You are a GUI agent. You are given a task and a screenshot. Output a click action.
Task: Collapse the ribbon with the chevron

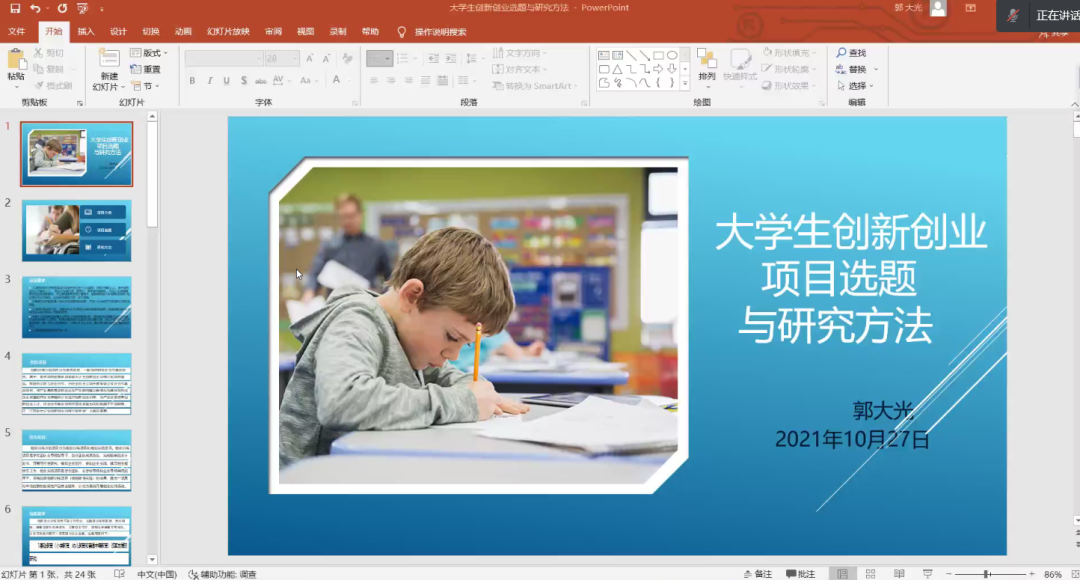[x=1074, y=104]
